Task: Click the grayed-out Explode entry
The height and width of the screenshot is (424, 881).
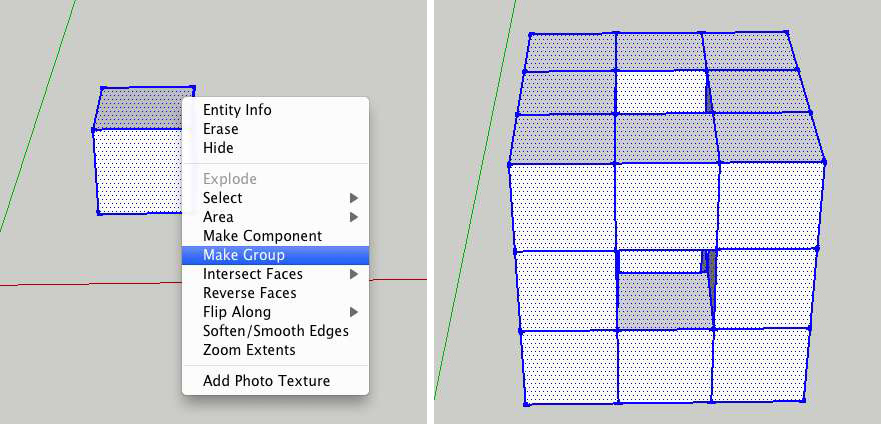Action: click(x=275, y=179)
